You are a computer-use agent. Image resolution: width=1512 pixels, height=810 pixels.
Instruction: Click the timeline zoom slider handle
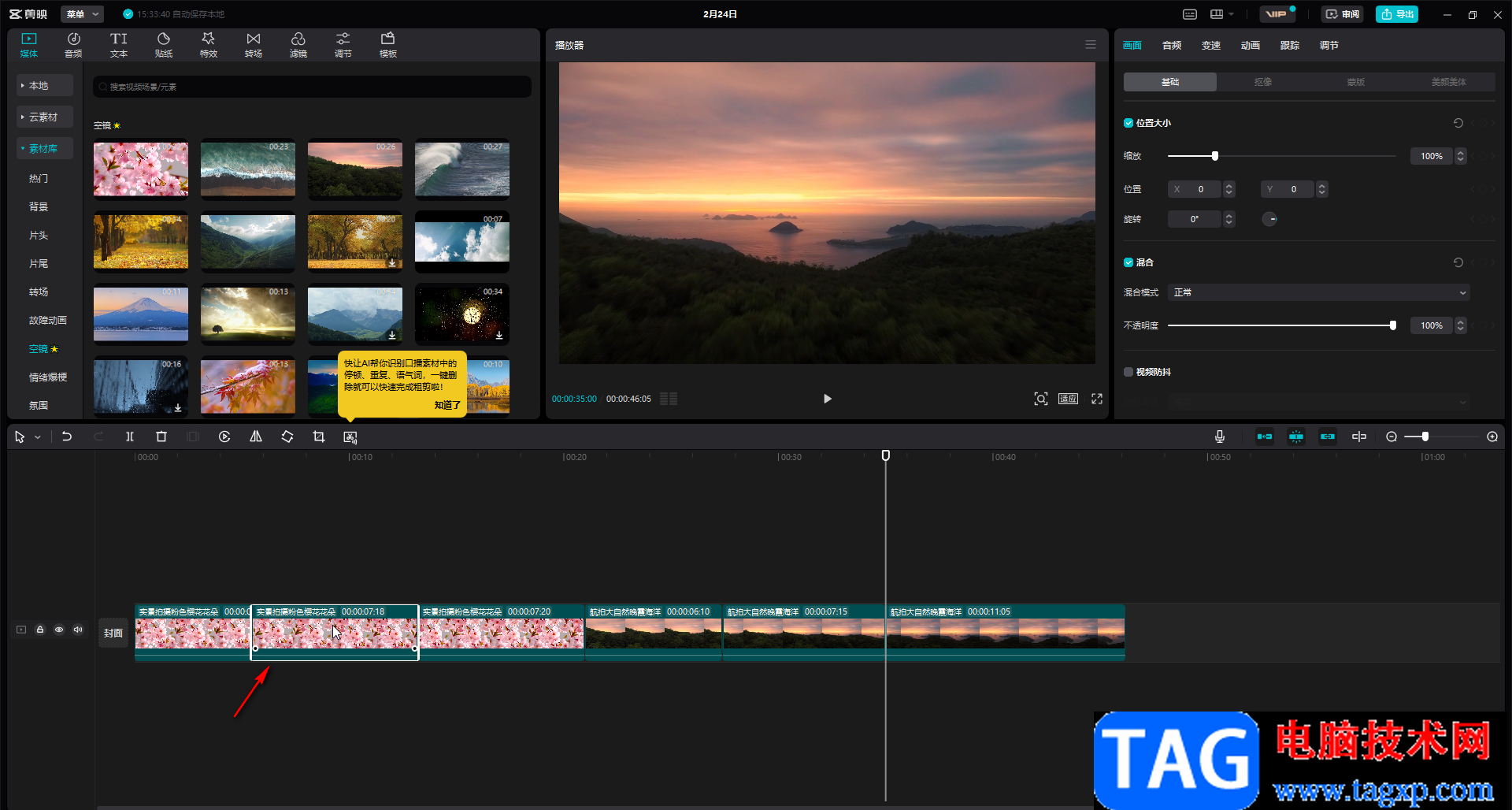[1425, 437]
